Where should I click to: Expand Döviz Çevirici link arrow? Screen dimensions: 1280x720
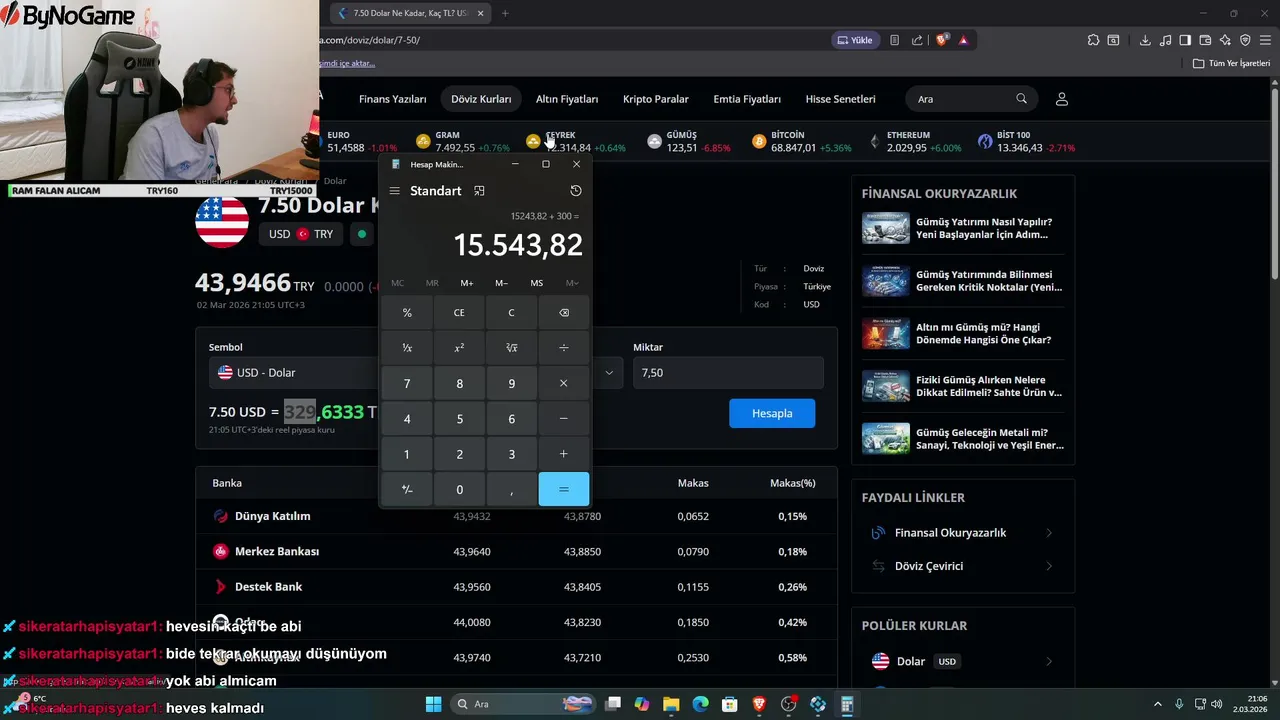(1049, 566)
